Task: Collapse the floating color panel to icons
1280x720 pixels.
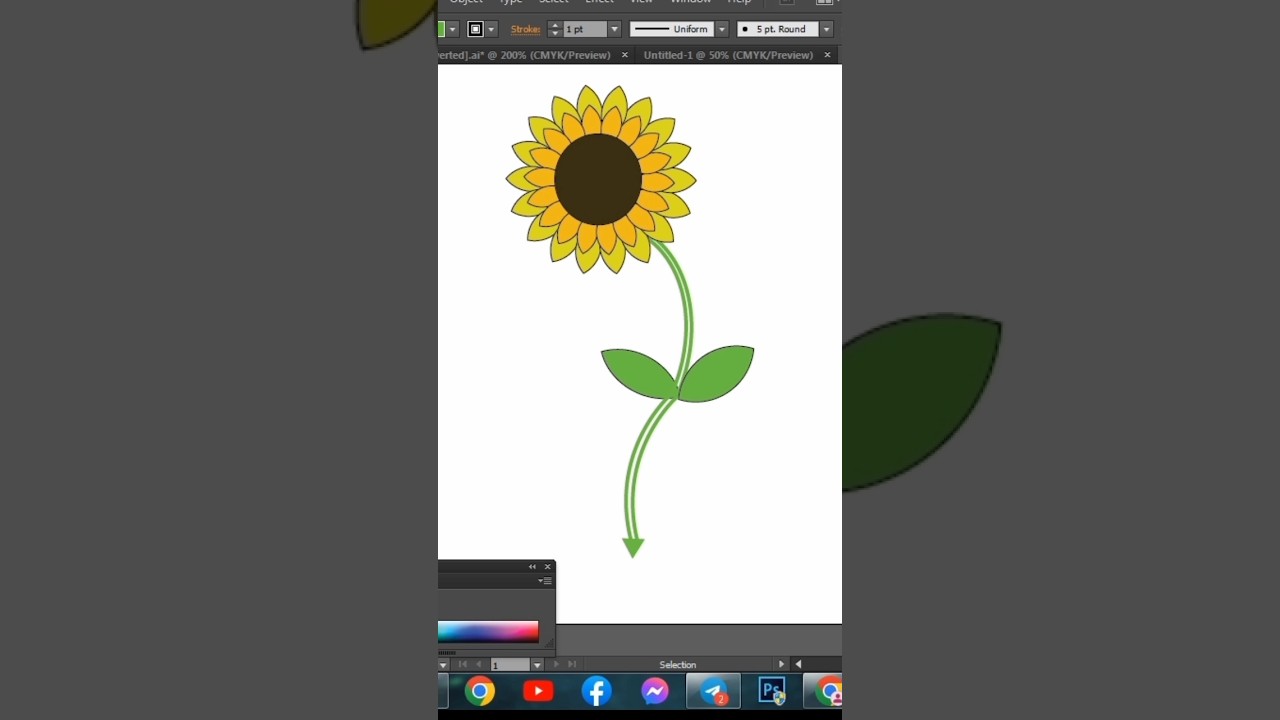Action: pyautogui.click(x=532, y=567)
